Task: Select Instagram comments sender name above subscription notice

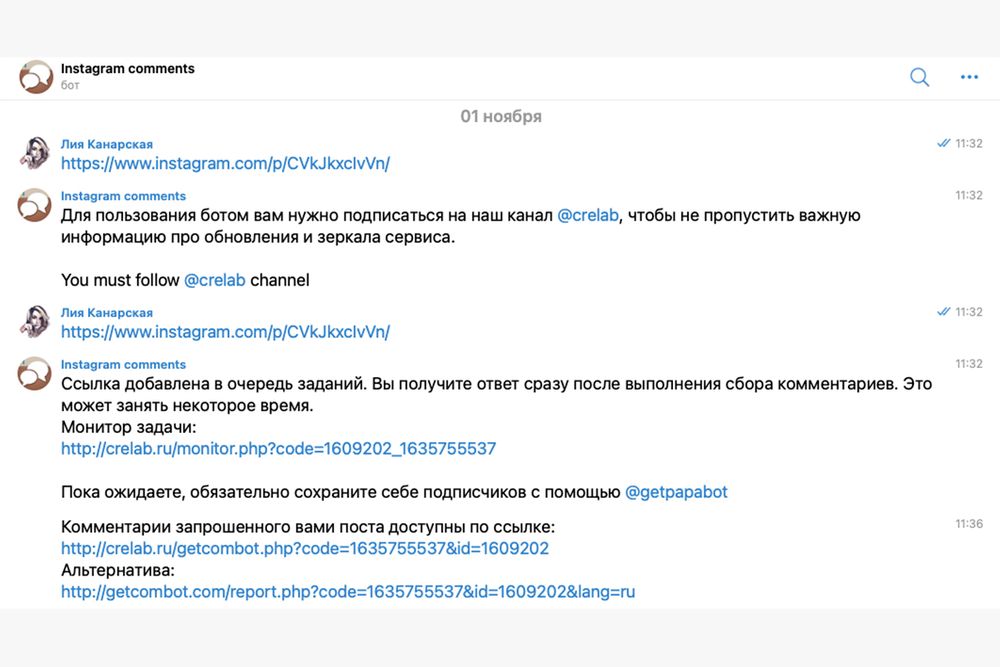Action: pyautogui.click(x=123, y=196)
